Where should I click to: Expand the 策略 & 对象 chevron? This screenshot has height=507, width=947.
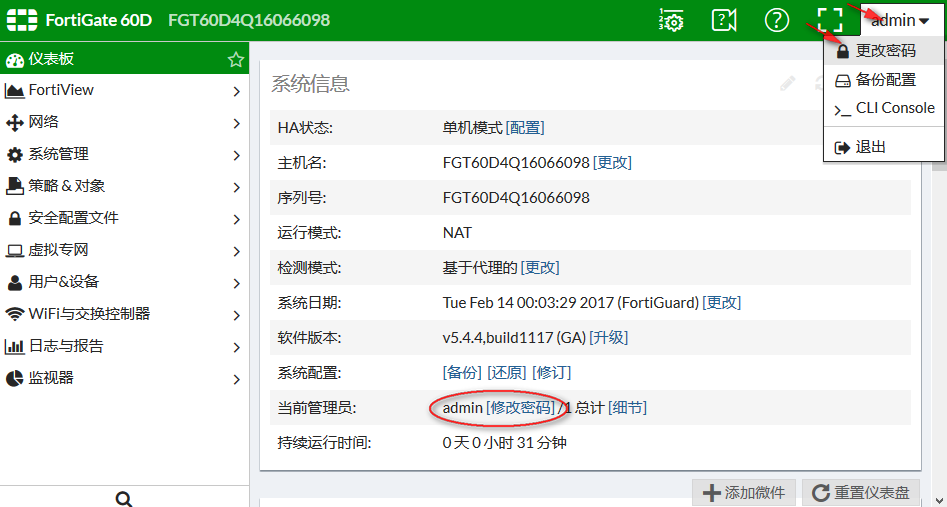(x=236, y=187)
